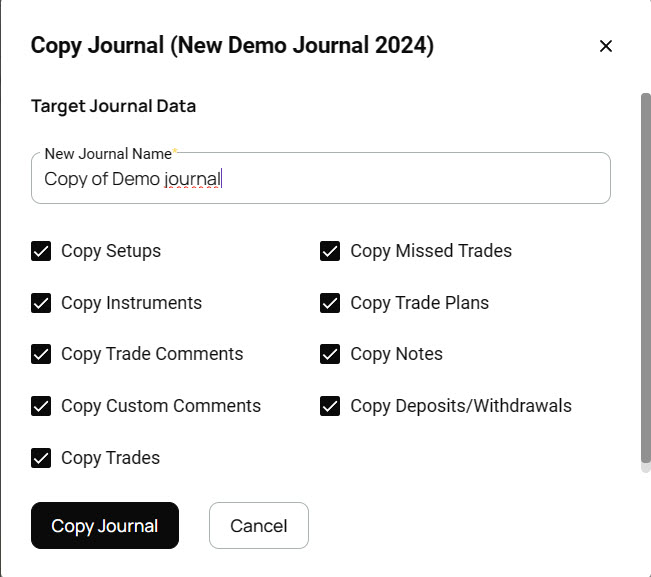
Task: Disable the Copy Notes checkbox
Action: [x=330, y=354]
